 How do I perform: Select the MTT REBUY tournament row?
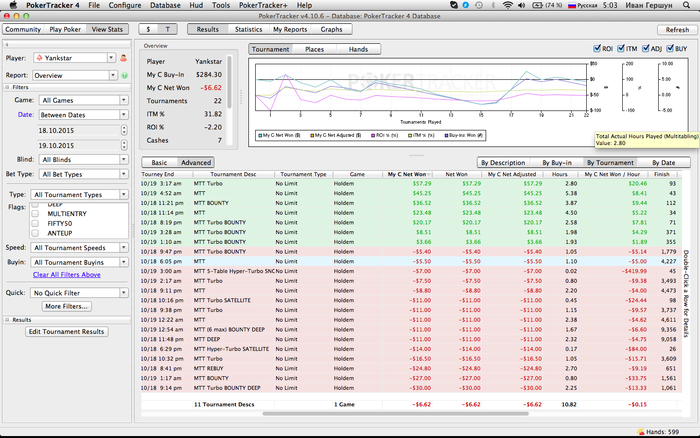[411, 368]
